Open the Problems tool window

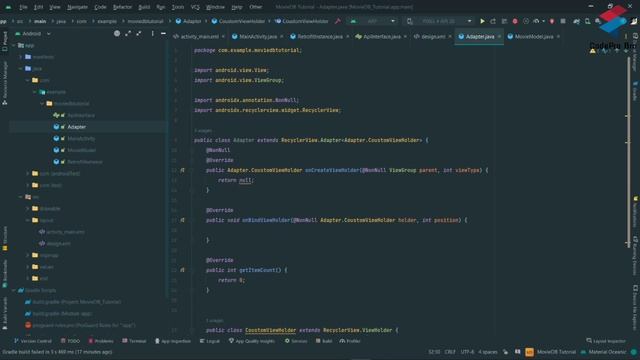pyautogui.click(x=101, y=341)
